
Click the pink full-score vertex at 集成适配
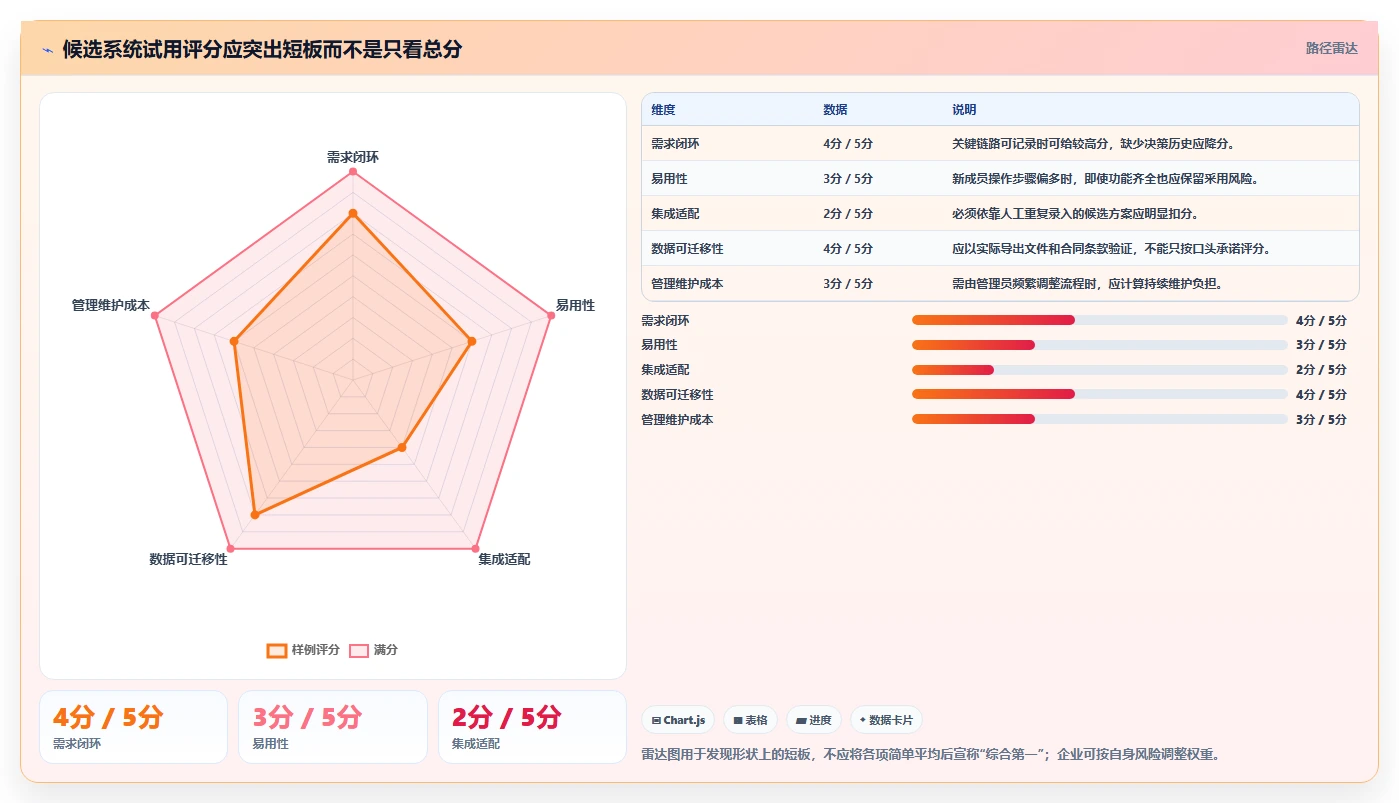[x=475, y=548]
